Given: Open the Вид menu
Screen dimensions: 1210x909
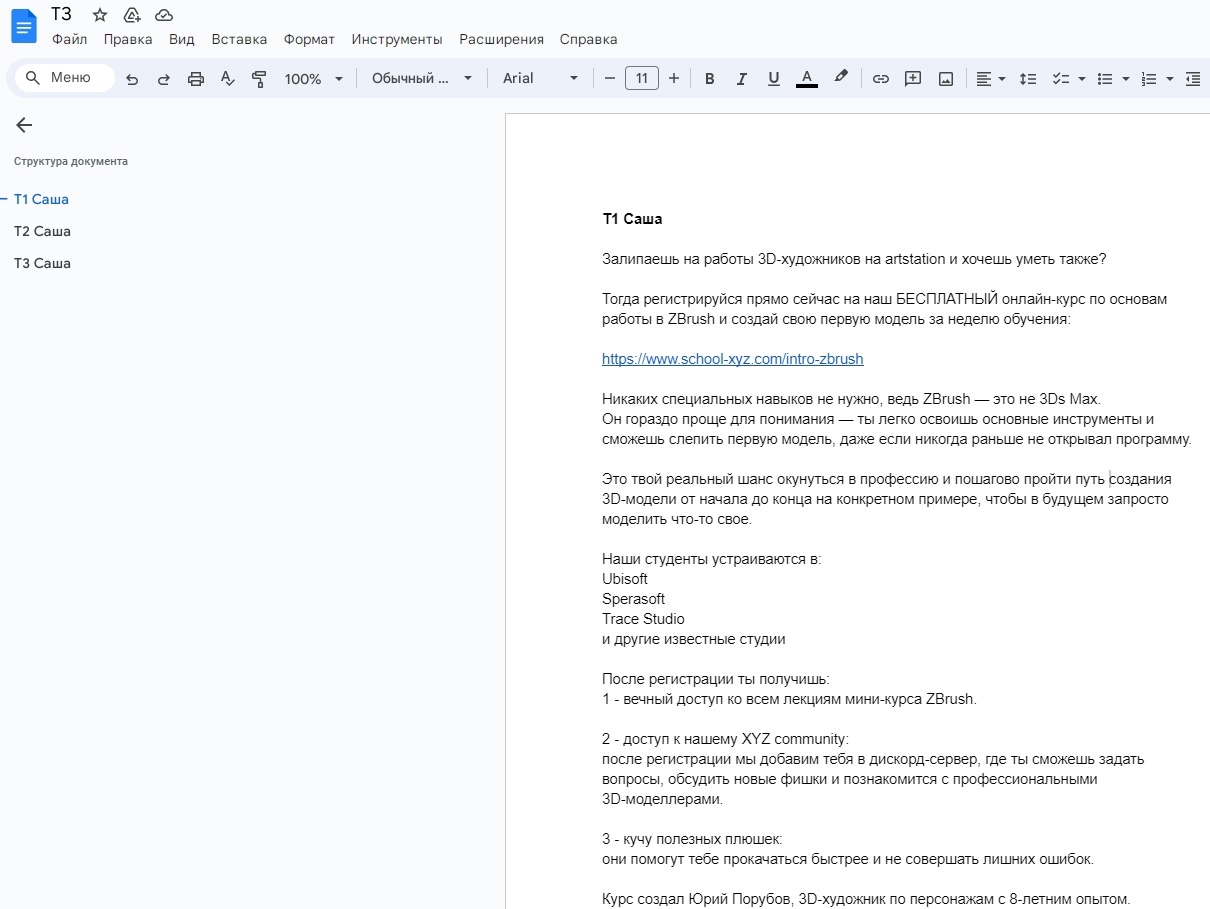Looking at the screenshot, I should 182,39.
